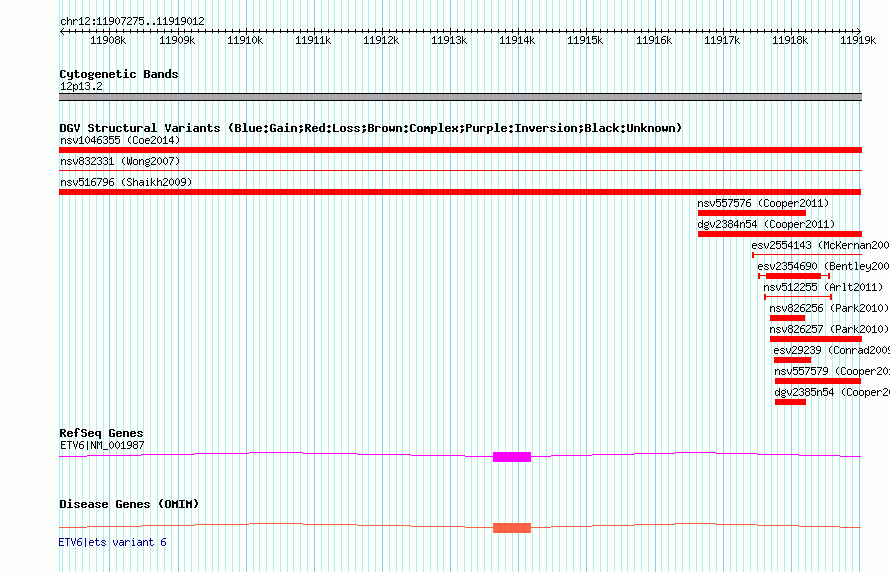
Task: Click the chr12:11907275..11919012 coordinate label
Action: pyautogui.click(x=132, y=21)
